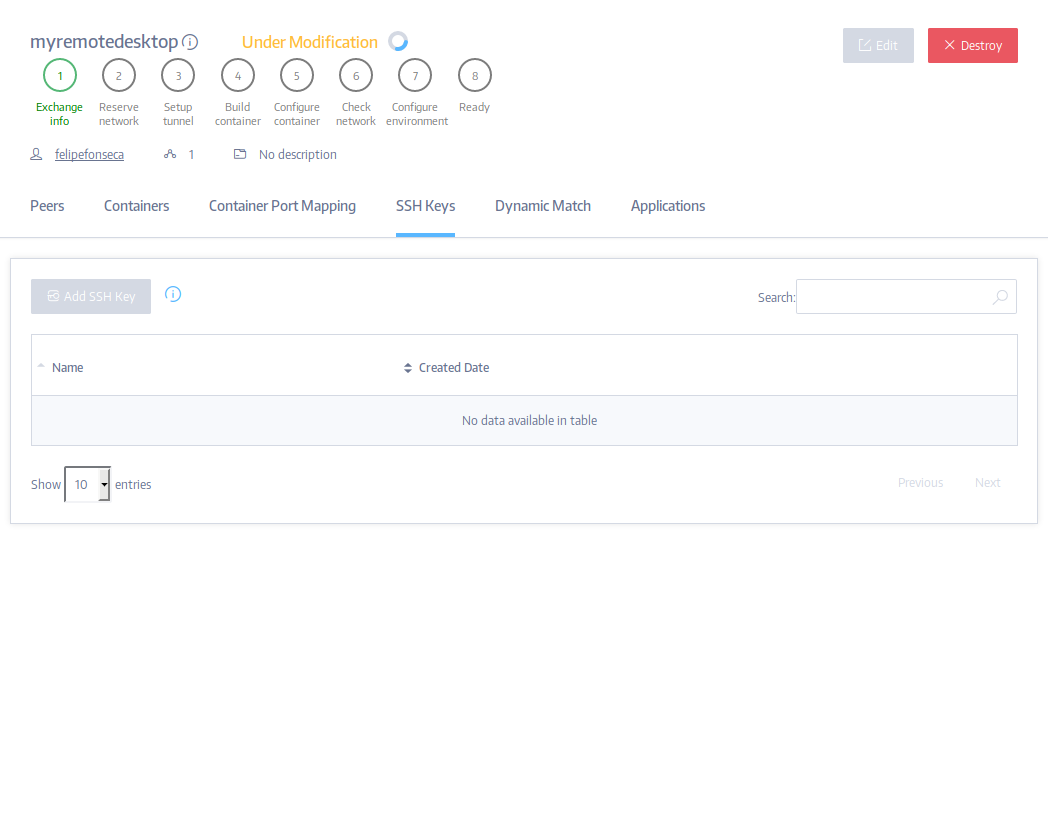Click step 2 Reserve network circle
Screen dimensions: 1048x840
[119, 76]
